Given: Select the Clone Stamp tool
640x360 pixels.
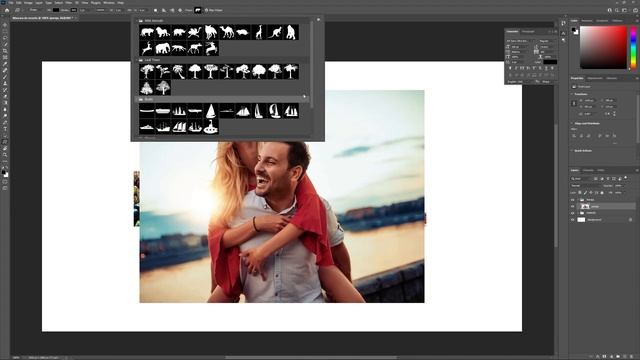Looking at the screenshot, I should point(5,84).
